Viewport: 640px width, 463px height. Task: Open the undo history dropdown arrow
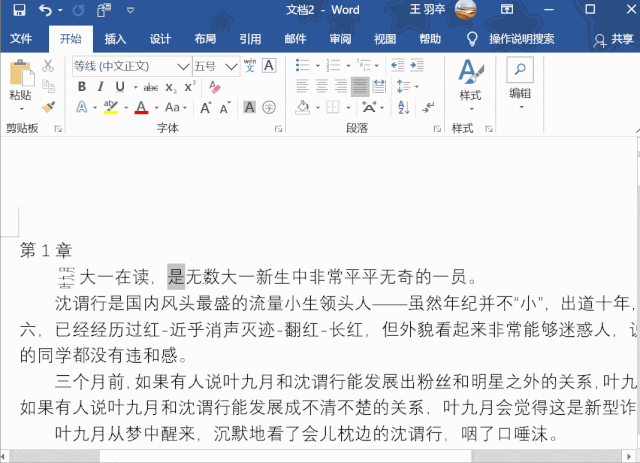click(60, 10)
